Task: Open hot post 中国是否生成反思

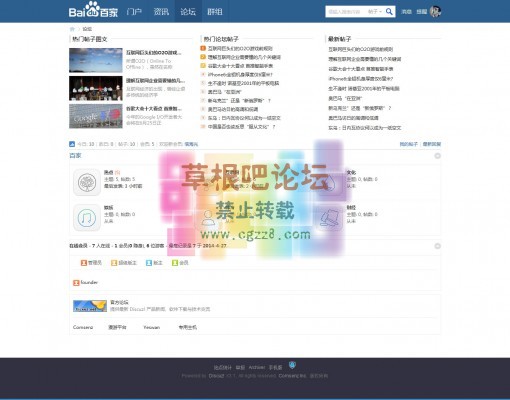Action: click(242, 127)
